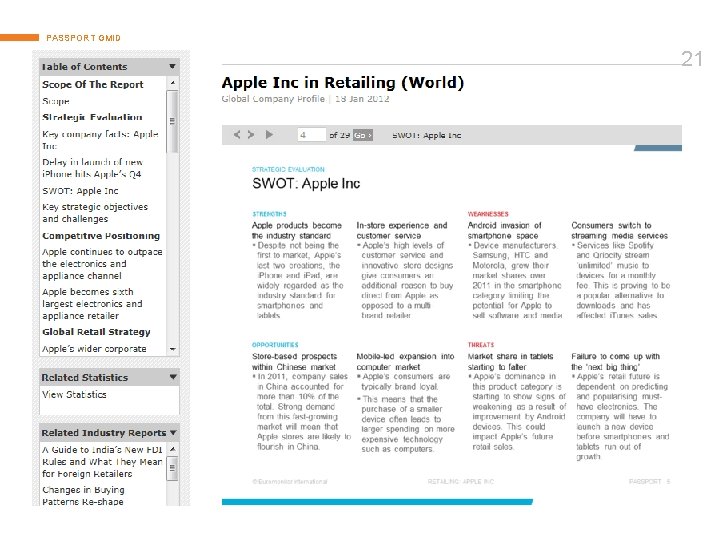Click the Apple Inc in Retailing (World) title
Image resolution: width=720 pixels, height=540 pixels.
(x=343, y=83)
